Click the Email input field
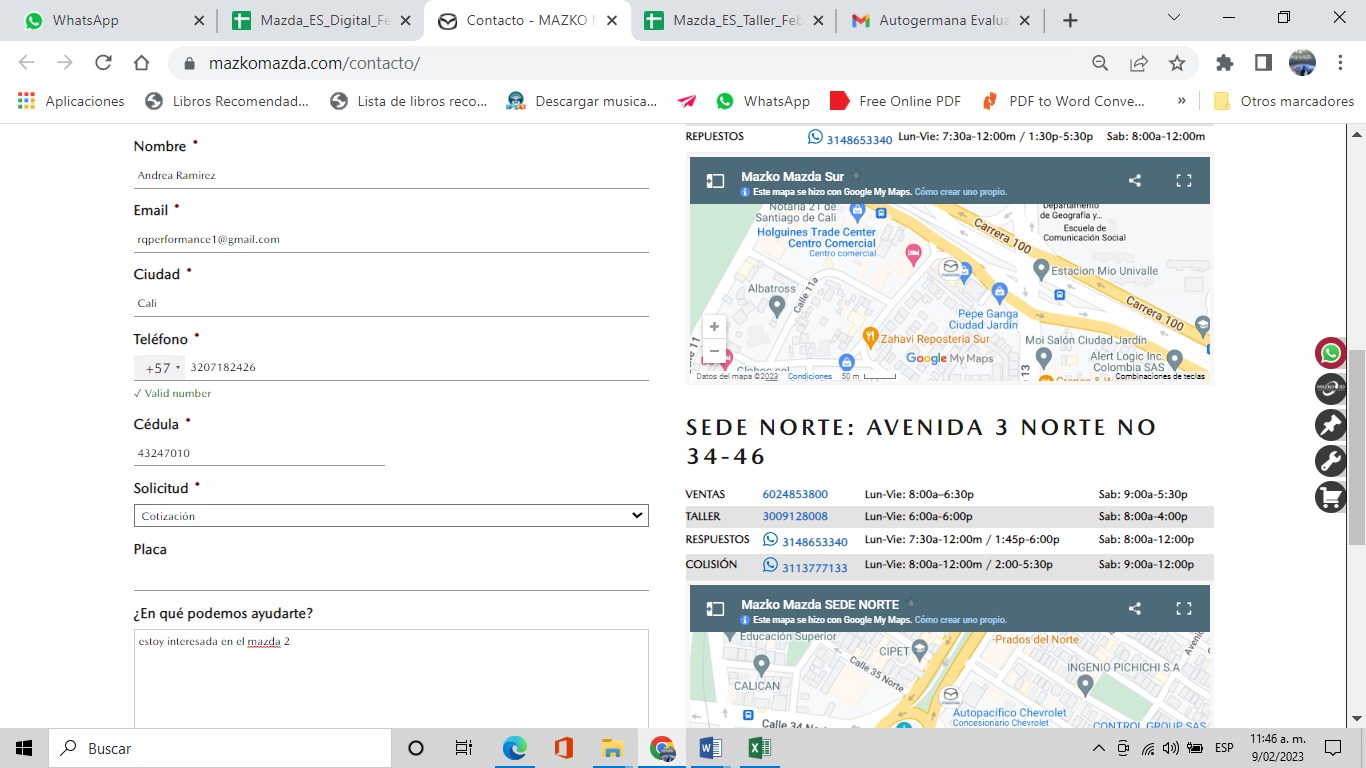Image resolution: width=1366 pixels, height=768 pixels. pos(391,239)
